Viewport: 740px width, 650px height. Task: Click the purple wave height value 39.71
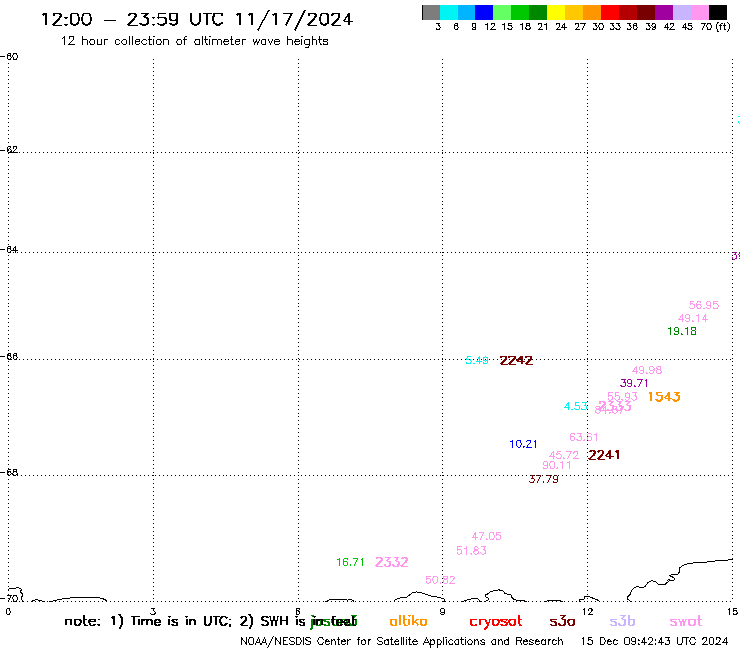click(634, 383)
